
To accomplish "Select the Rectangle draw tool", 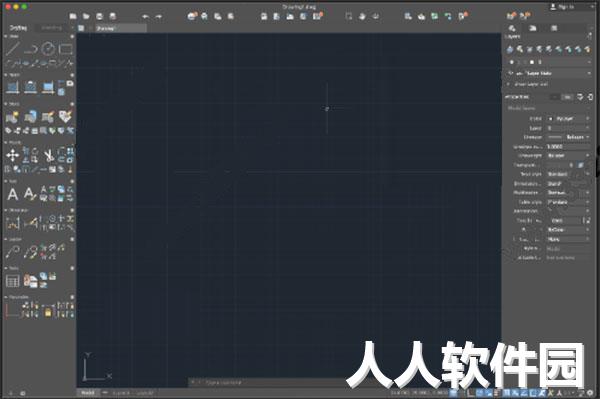I will click(66, 49).
